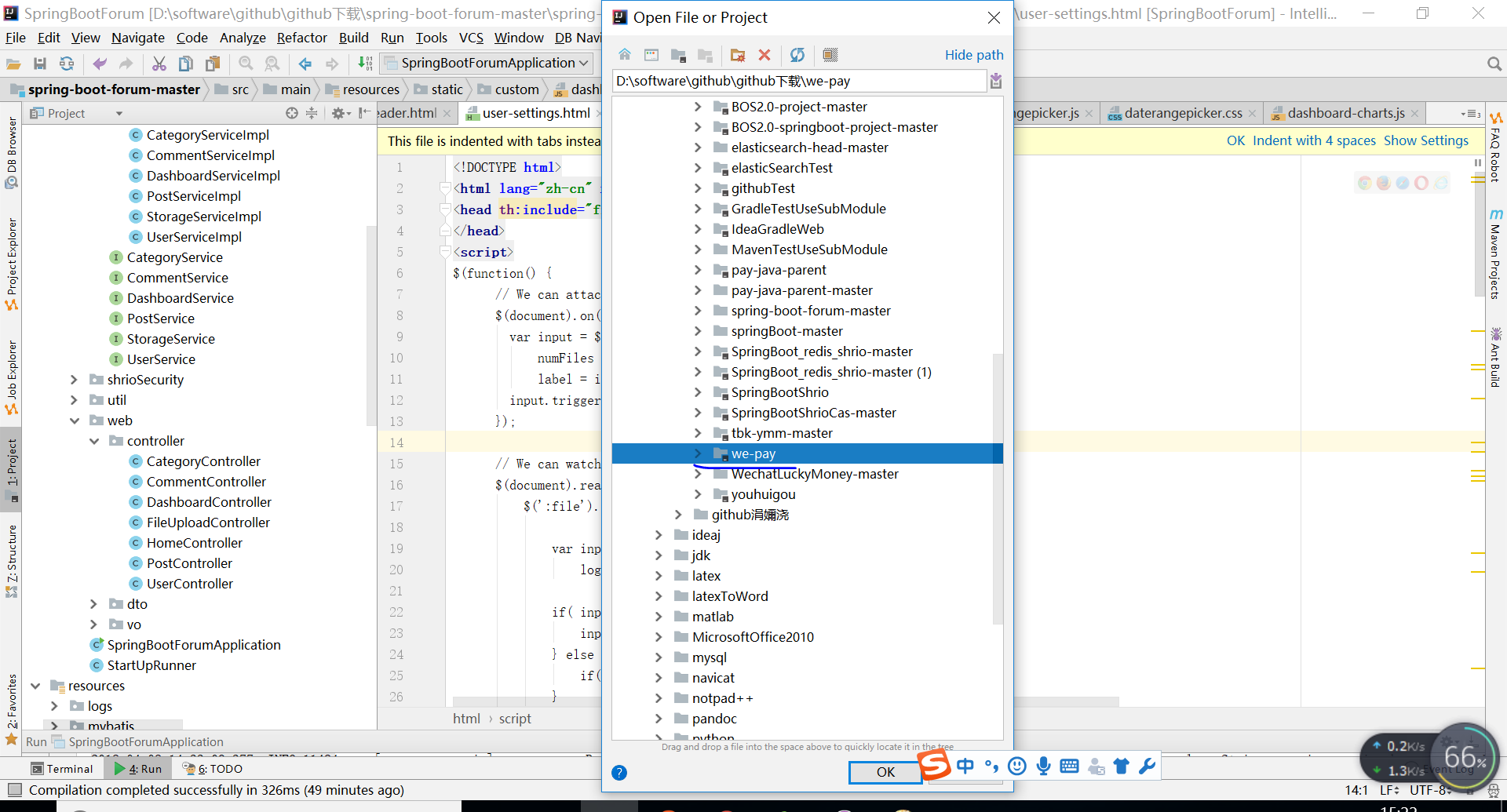1507x812 pixels.
Task: Delete selected folder with red X
Action: point(764,55)
